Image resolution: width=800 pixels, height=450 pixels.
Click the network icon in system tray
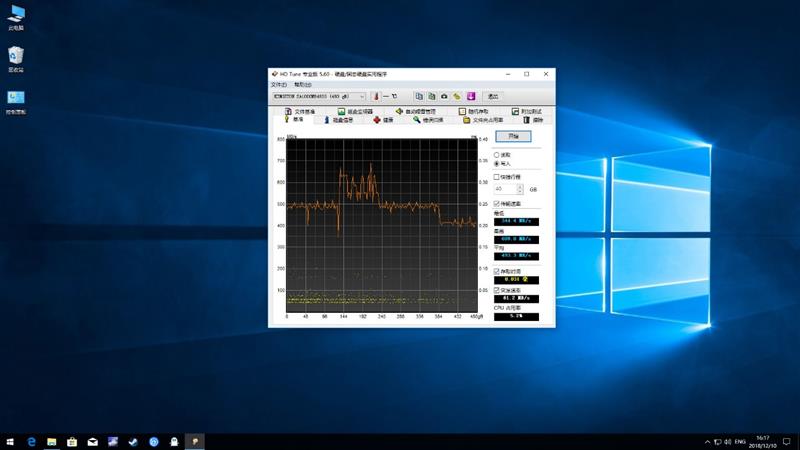coord(717,442)
